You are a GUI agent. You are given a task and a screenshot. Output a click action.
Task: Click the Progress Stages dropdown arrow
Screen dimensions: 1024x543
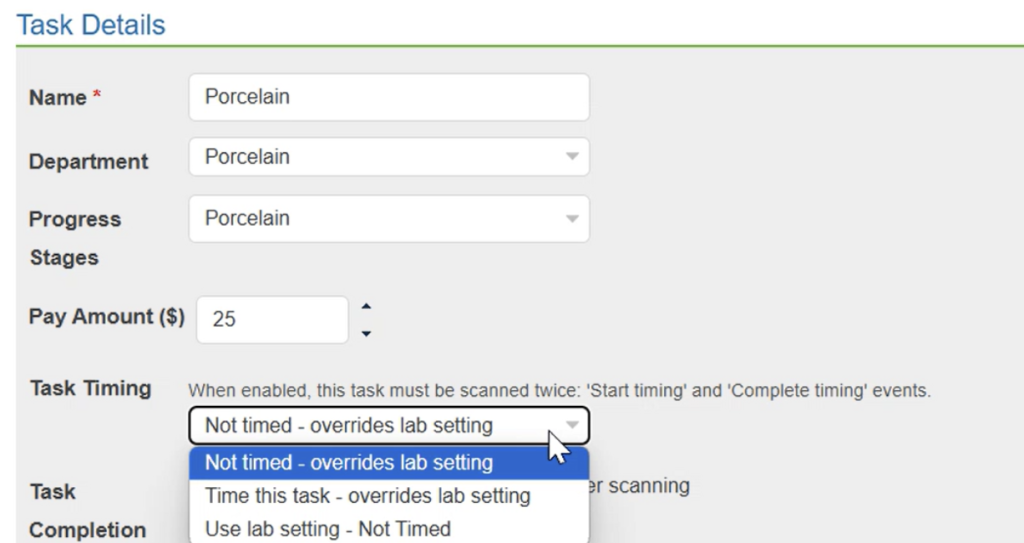(x=572, y=218)
